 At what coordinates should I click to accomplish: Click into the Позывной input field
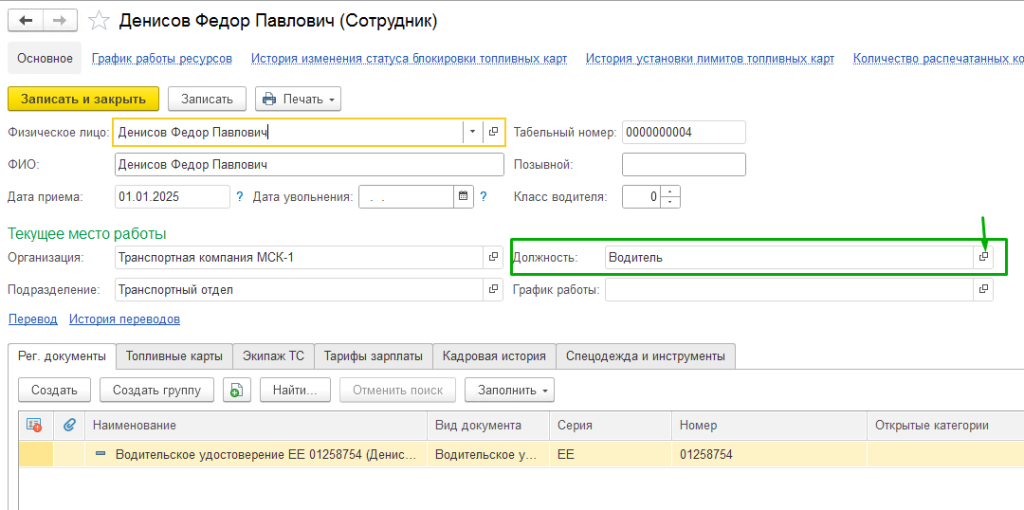click(x=684, y=164)
